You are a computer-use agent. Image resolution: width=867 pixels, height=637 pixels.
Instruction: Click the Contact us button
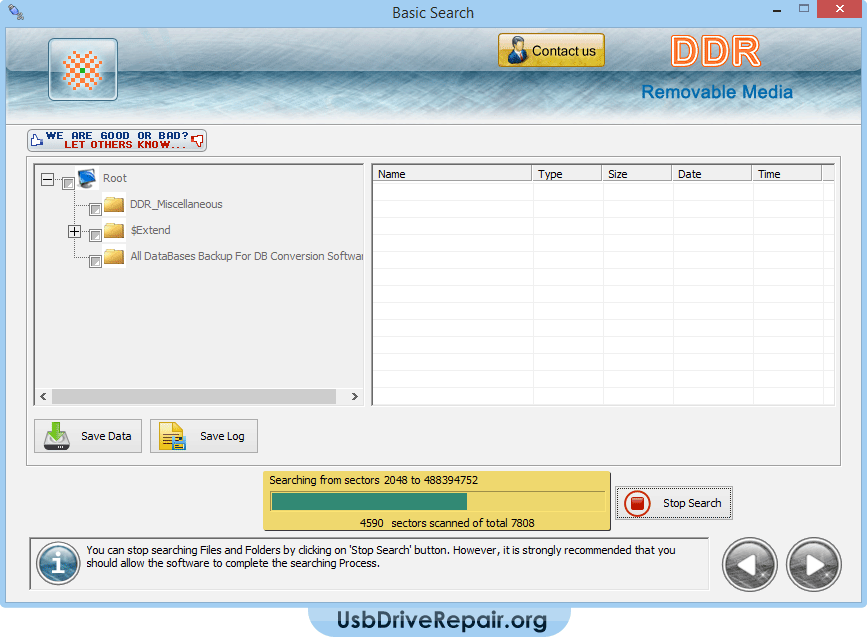(551, 50)
